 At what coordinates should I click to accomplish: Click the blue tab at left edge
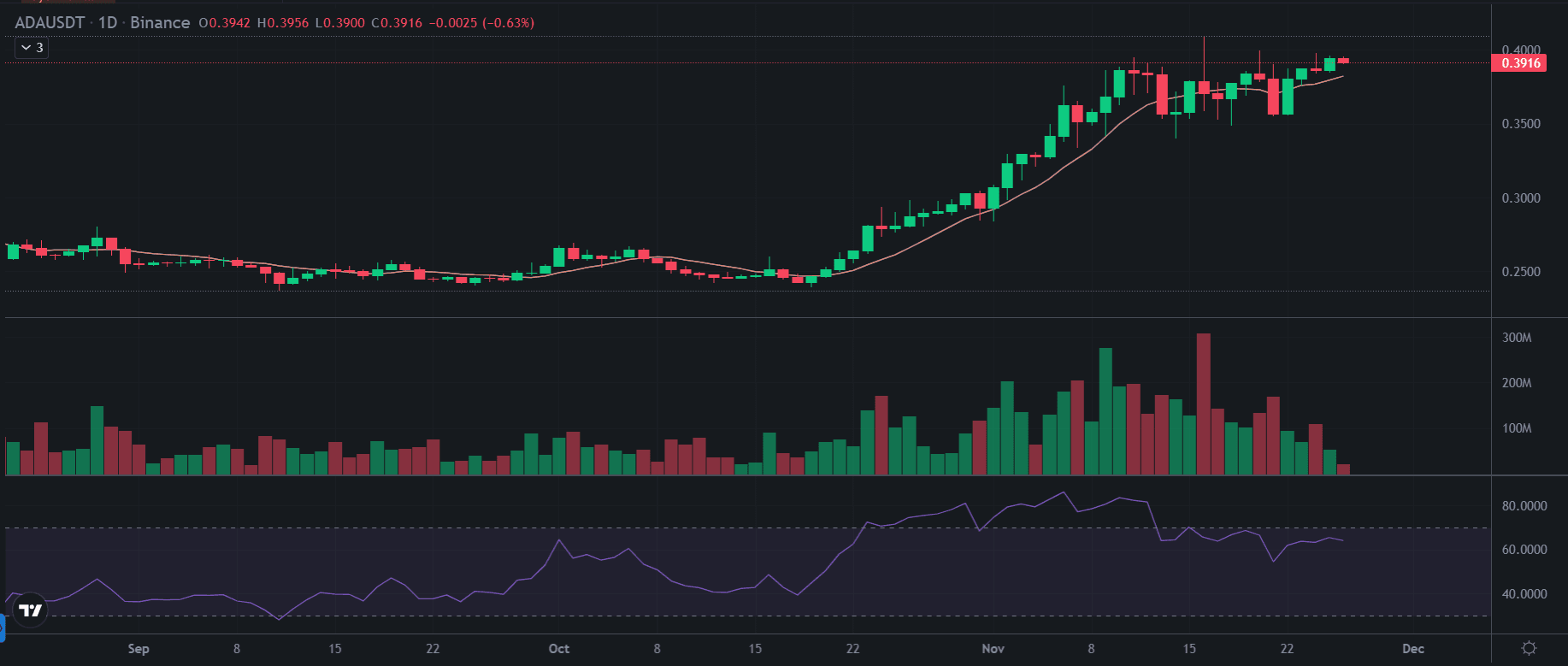point(2,631)
